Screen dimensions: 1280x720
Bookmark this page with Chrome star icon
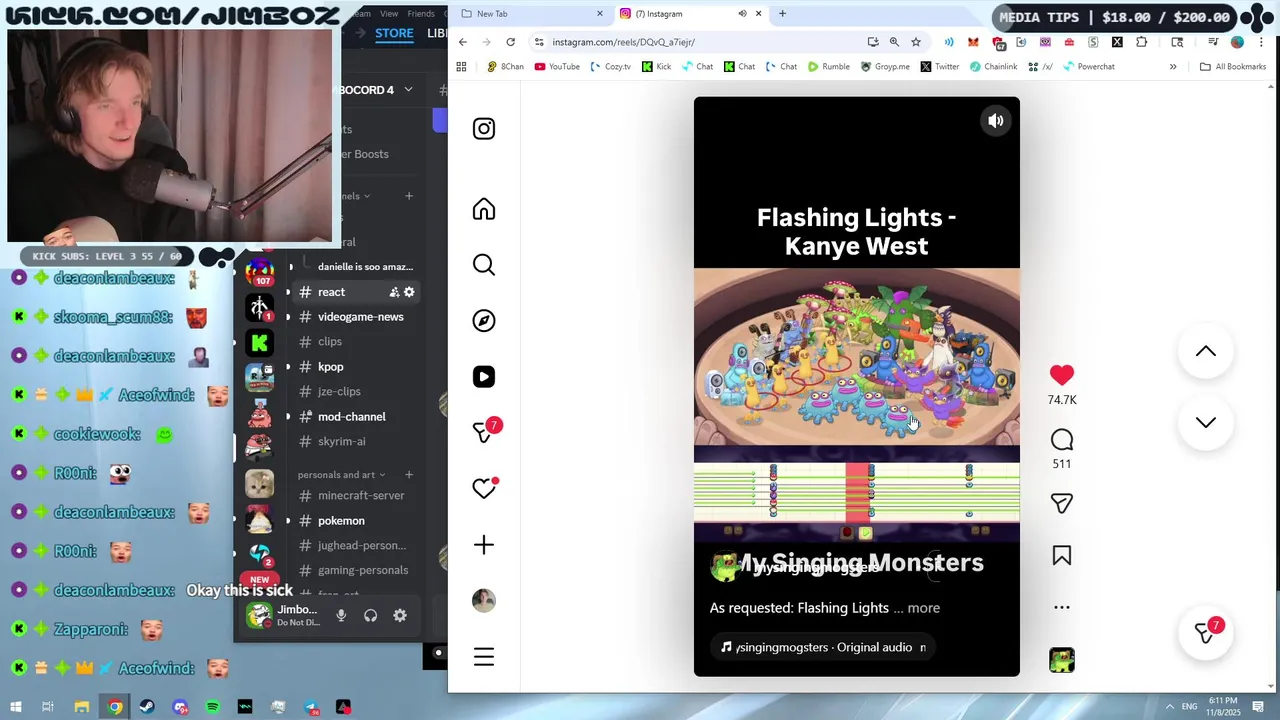pos(916,42)
